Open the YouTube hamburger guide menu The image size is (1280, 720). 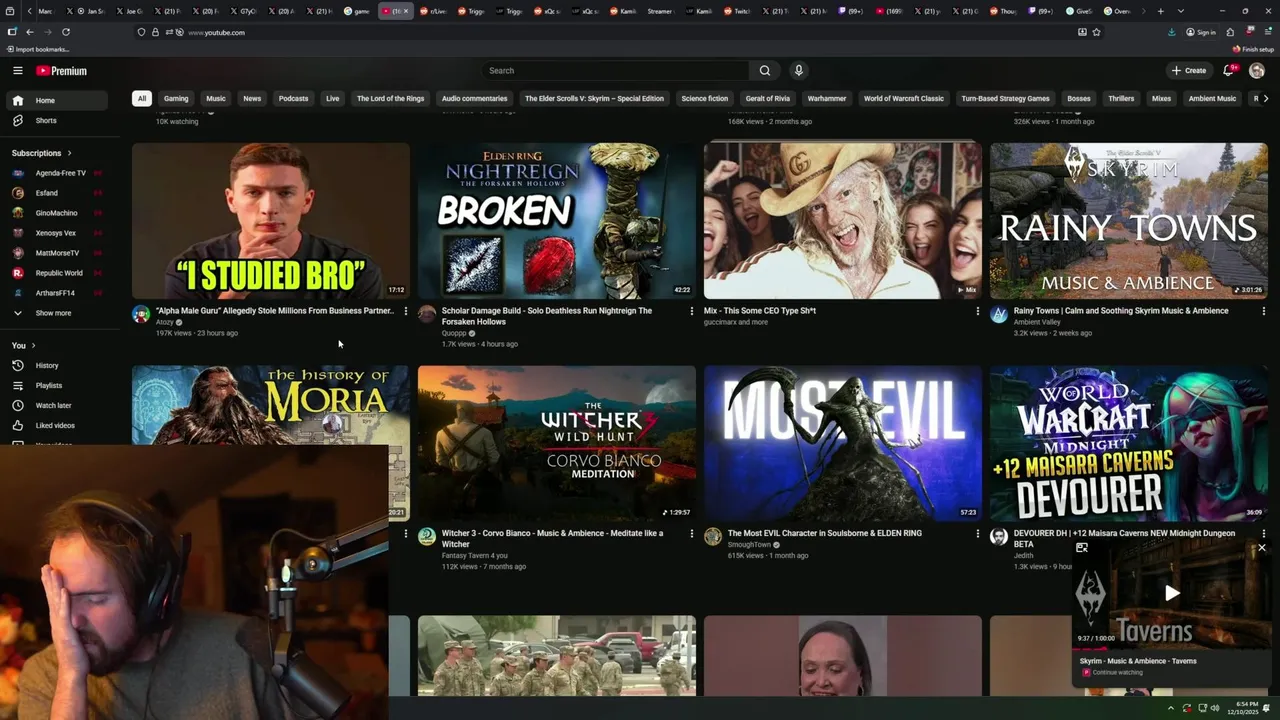point(17,71)
